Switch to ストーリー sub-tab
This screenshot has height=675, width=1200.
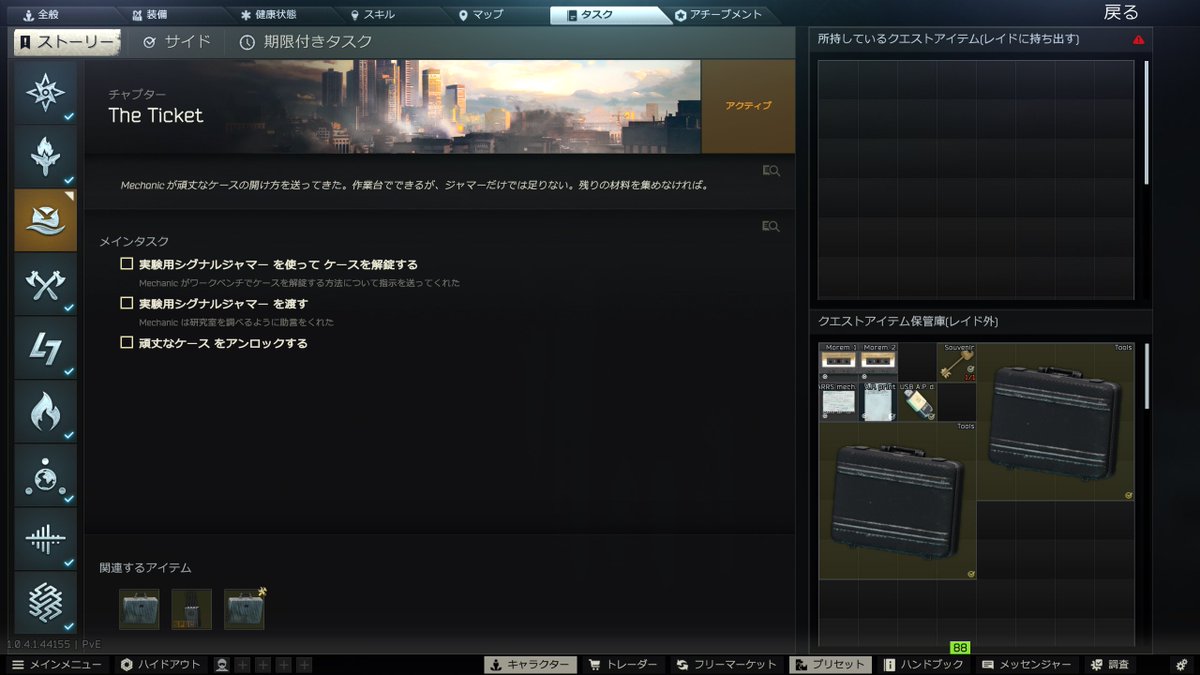coord(67,42)
